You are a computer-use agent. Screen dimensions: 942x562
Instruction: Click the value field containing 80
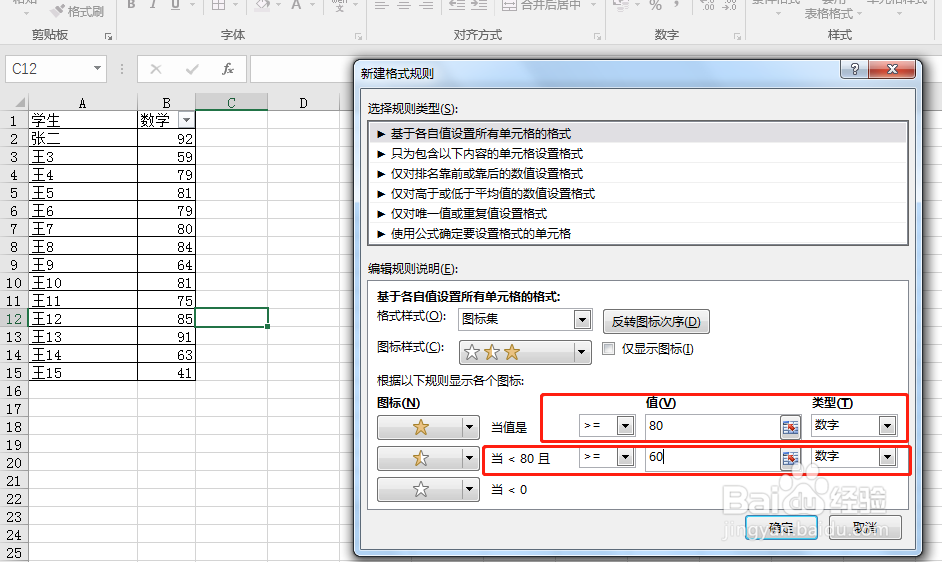[x=713, y=426]
